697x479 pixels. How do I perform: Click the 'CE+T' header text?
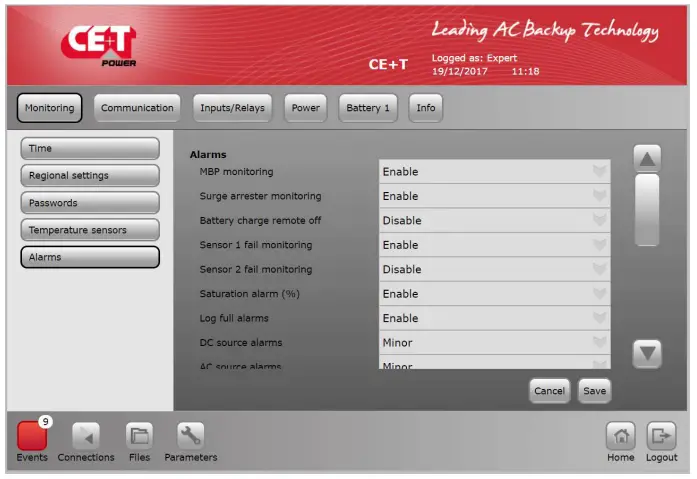tap(388, 65)
